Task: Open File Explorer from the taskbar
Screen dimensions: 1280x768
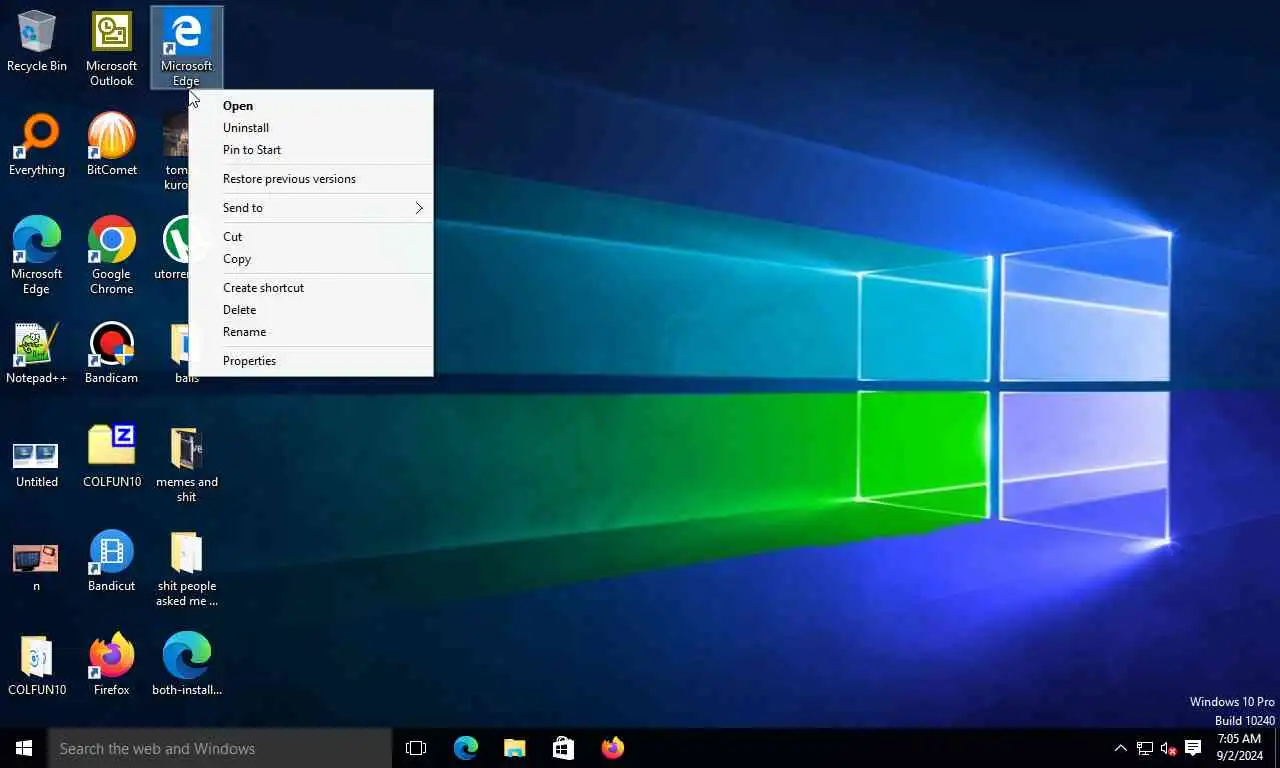Action: (x=514, y=748)
